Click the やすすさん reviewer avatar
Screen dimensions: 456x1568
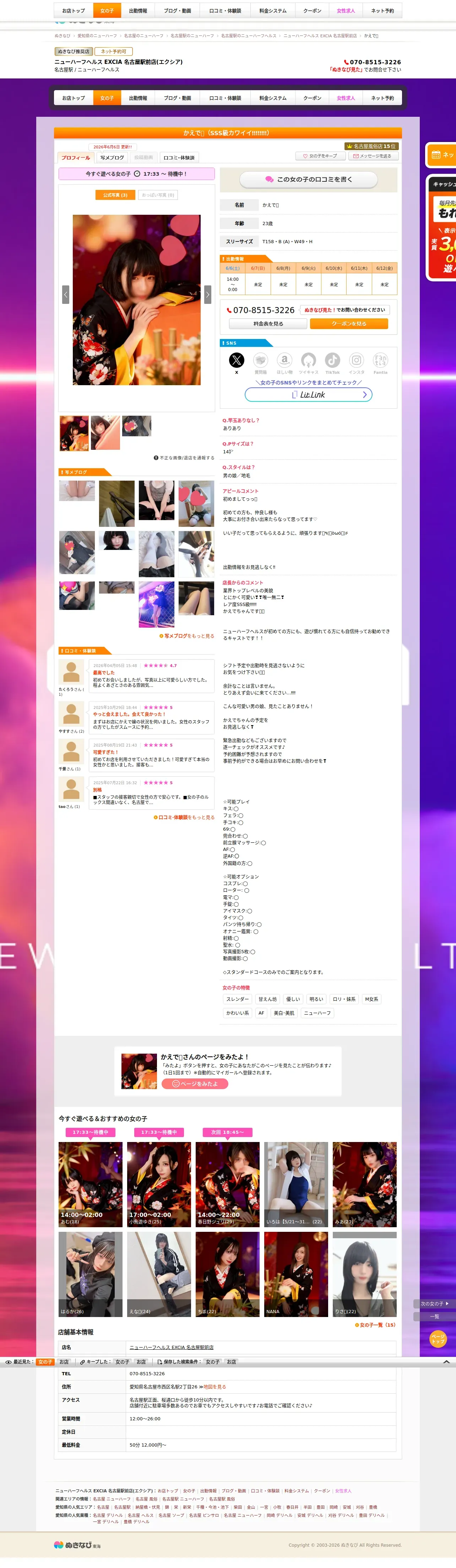tap(71, 714)
